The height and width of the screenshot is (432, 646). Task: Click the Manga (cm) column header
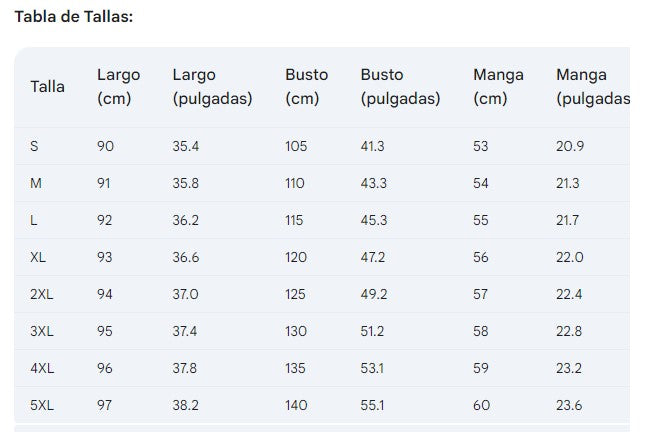tap(498, 86)
